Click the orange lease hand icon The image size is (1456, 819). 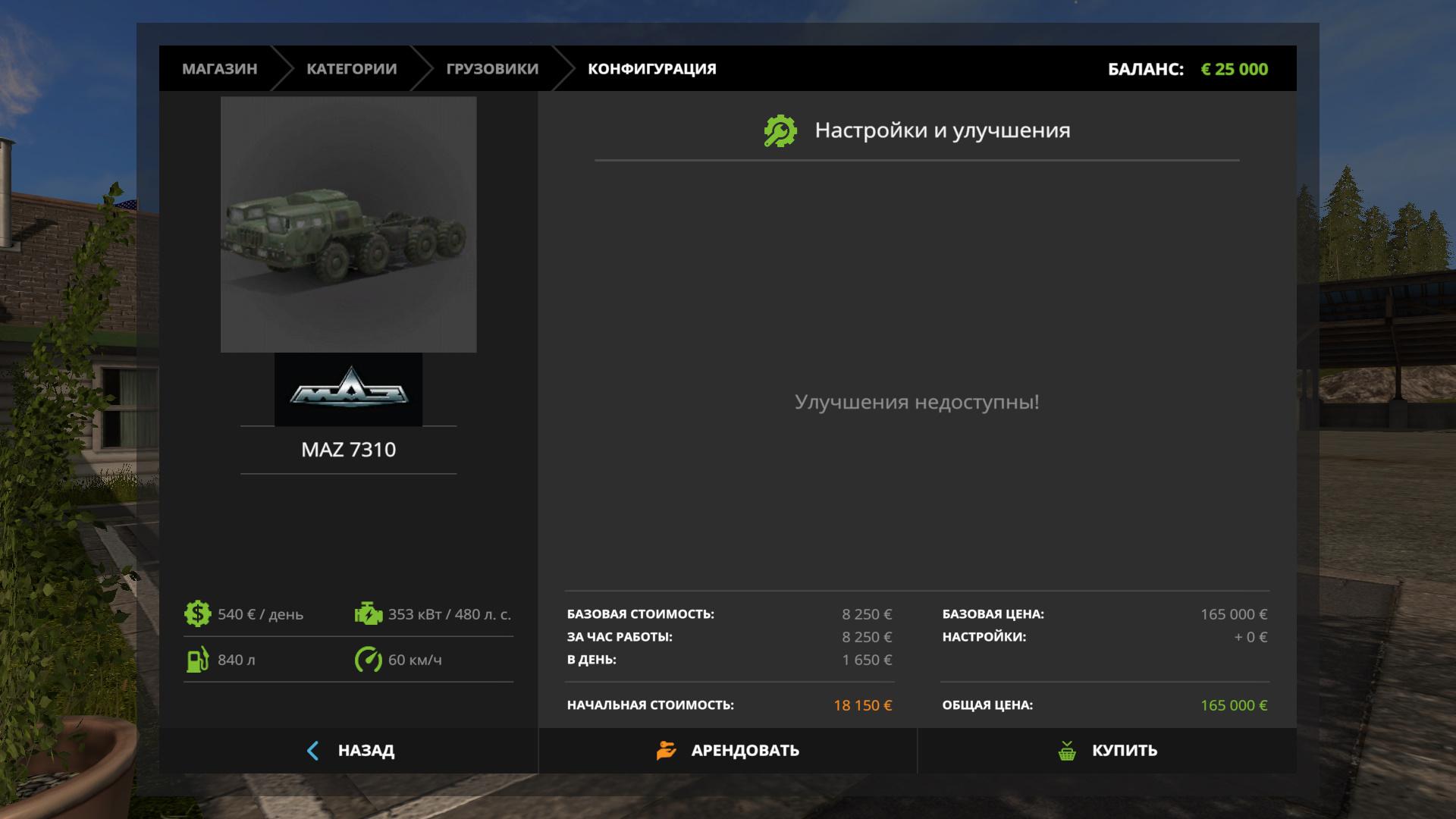coord(666,751)
